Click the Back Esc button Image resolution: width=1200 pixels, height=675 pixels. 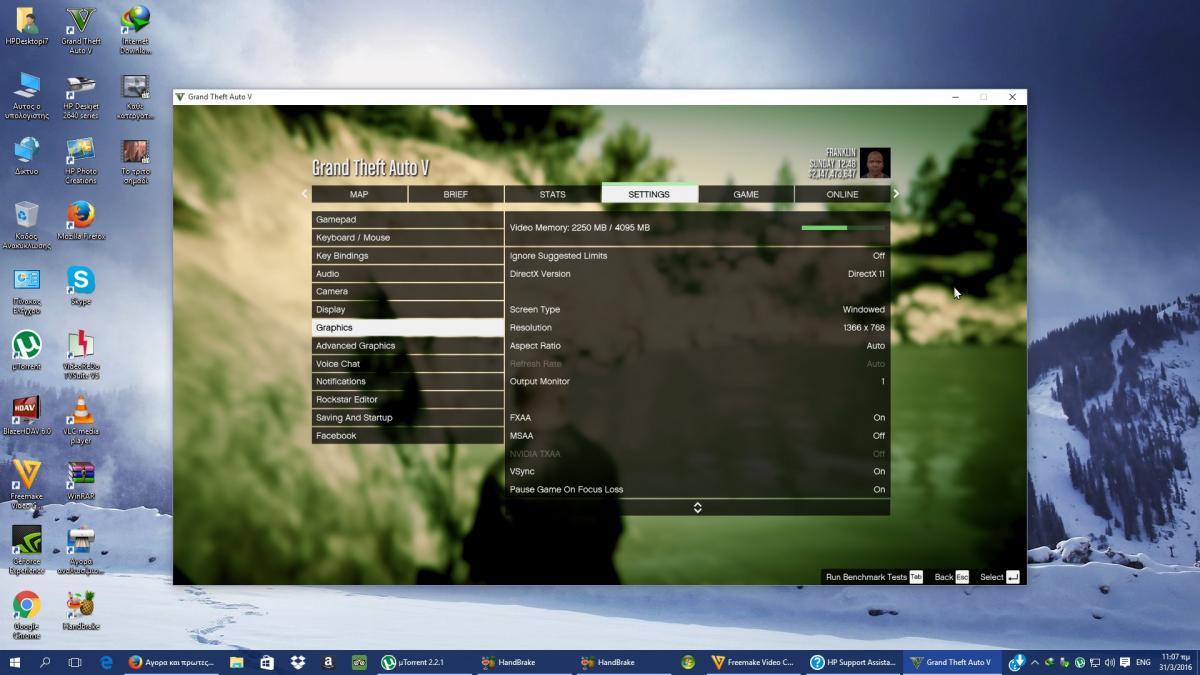point(951,577)
